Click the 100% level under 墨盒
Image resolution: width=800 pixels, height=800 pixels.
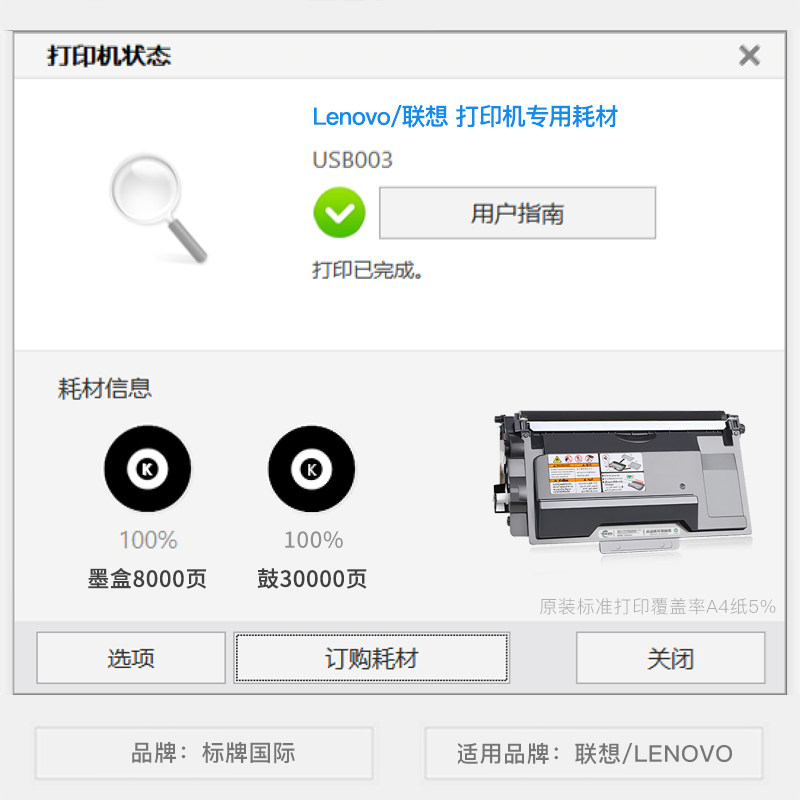(148, 540)
